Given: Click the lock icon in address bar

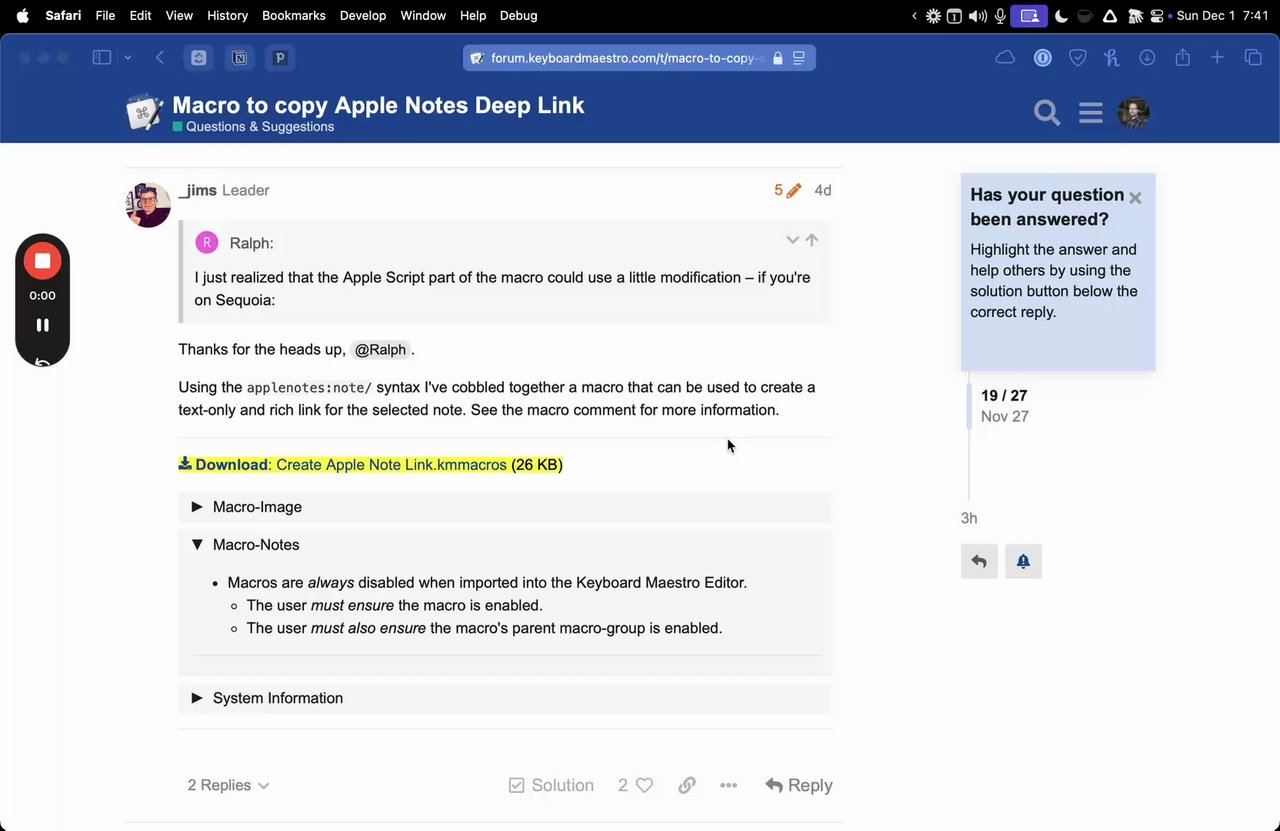Looking at the screenshot, I should (778, 58).
